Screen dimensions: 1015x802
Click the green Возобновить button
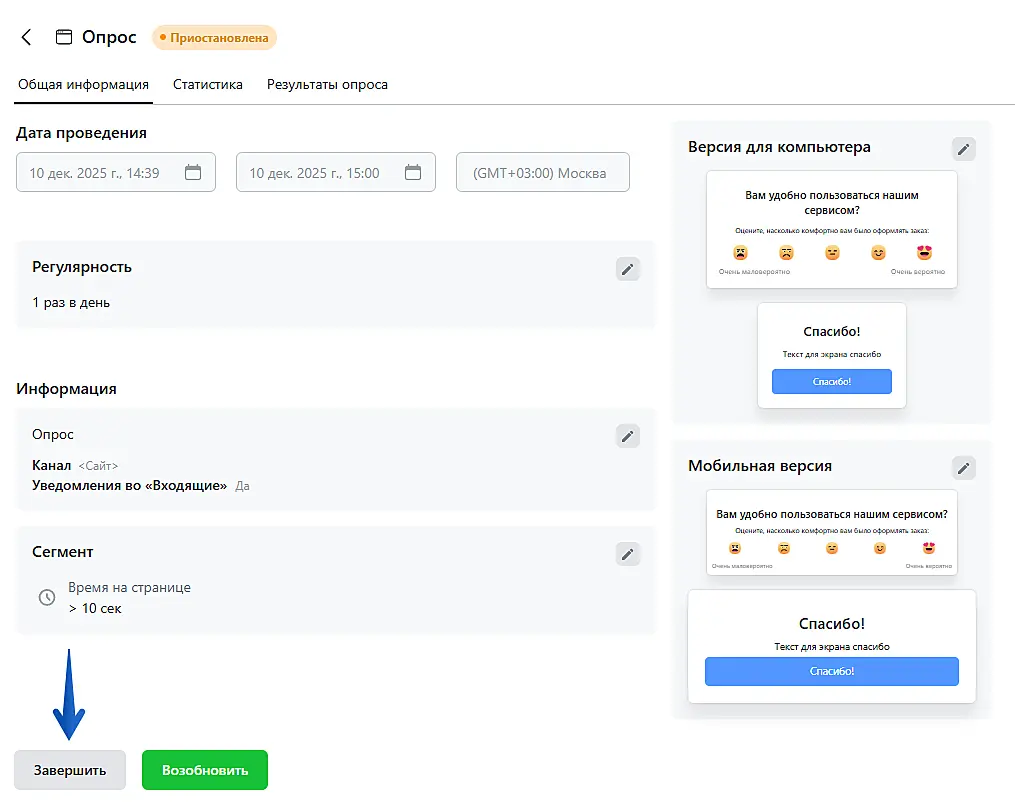[x=205, y=770]
